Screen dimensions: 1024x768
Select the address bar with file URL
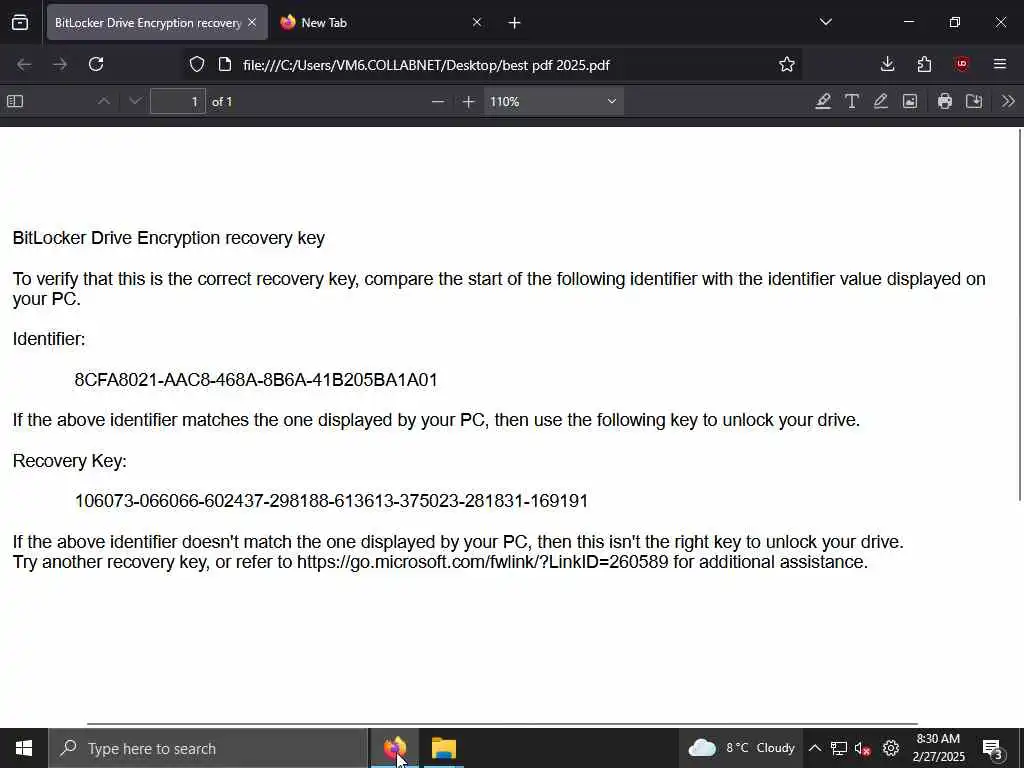coord(426,65)
